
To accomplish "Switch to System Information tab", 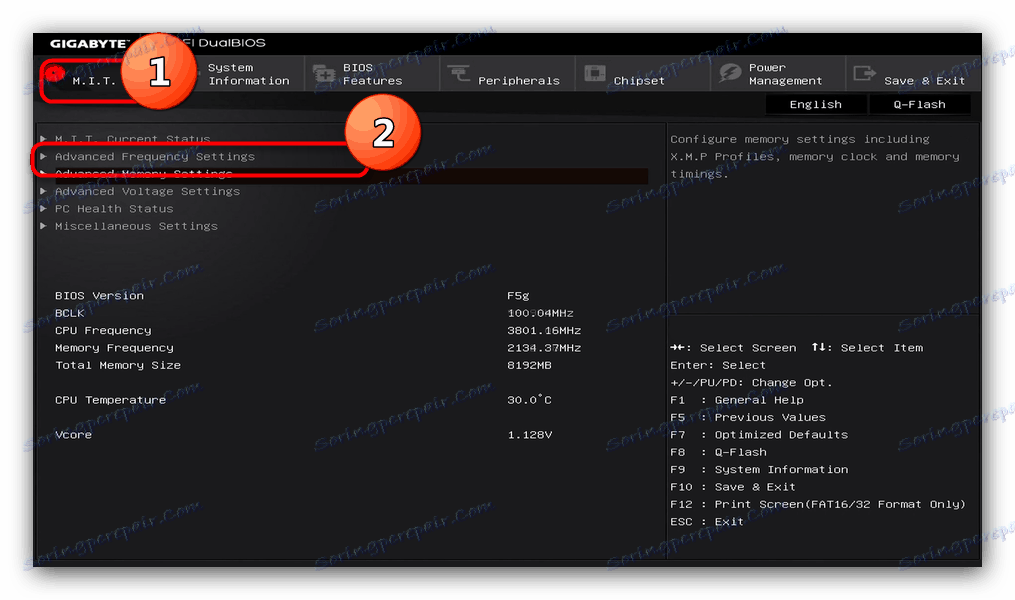I will (x=248, y=74).
